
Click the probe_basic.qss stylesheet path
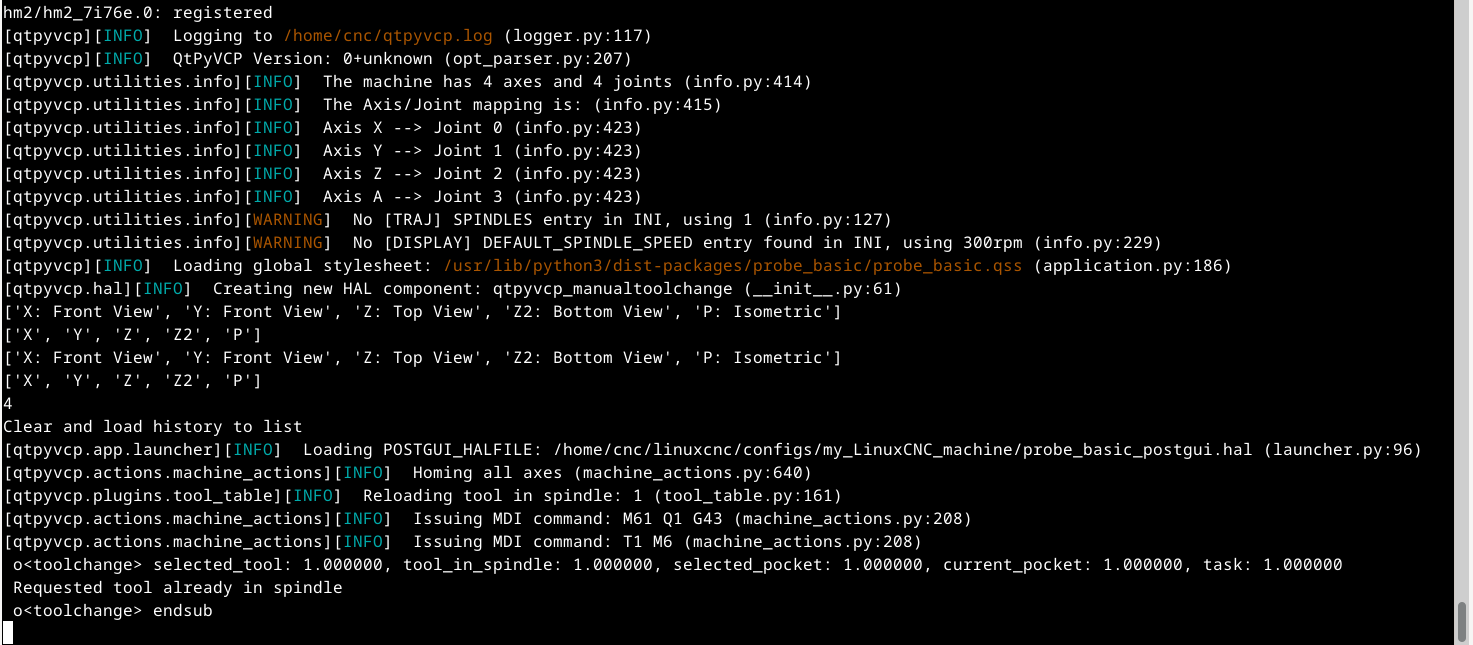(x=733, y=266)
